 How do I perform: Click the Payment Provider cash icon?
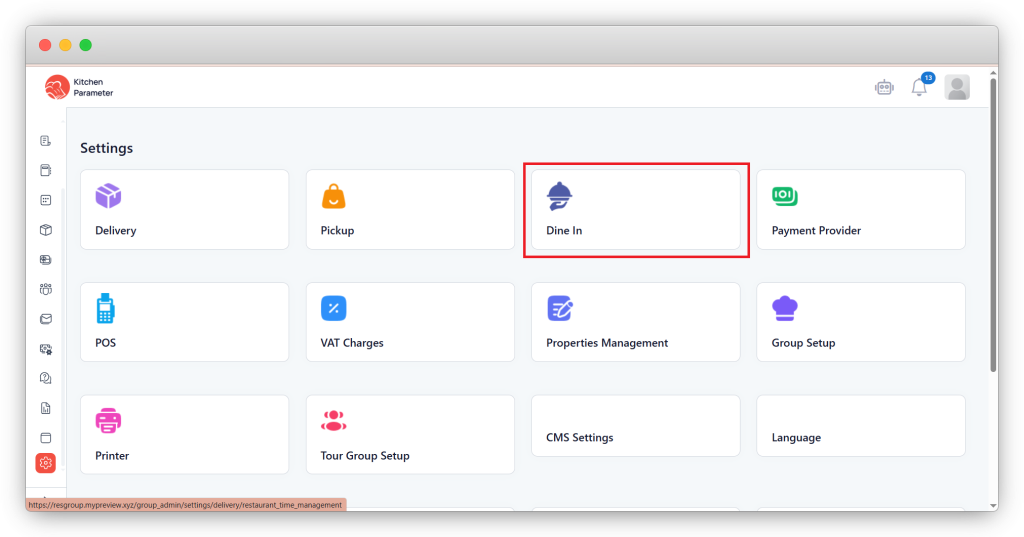coord(785,196)
